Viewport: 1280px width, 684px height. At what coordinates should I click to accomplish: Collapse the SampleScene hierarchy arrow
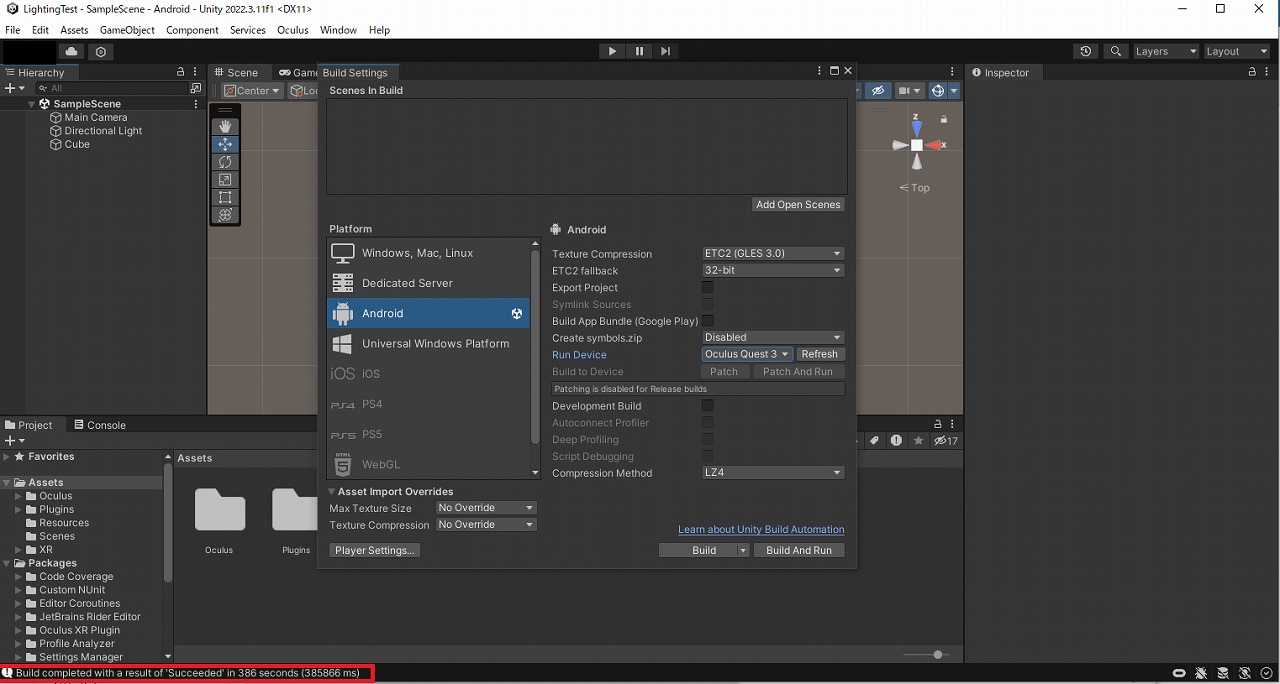[32, 104]
